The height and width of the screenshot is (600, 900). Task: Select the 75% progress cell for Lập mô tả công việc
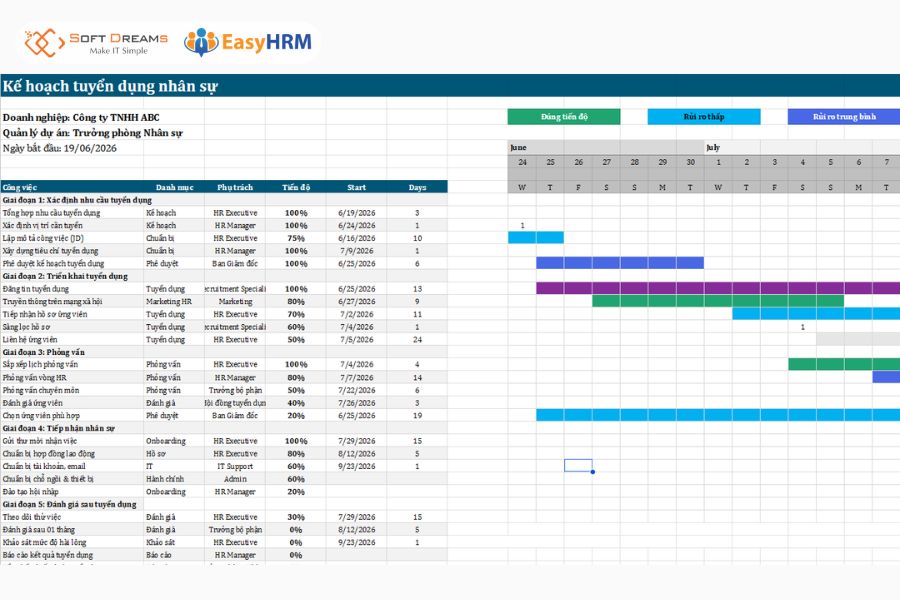(x=296, y=238)
